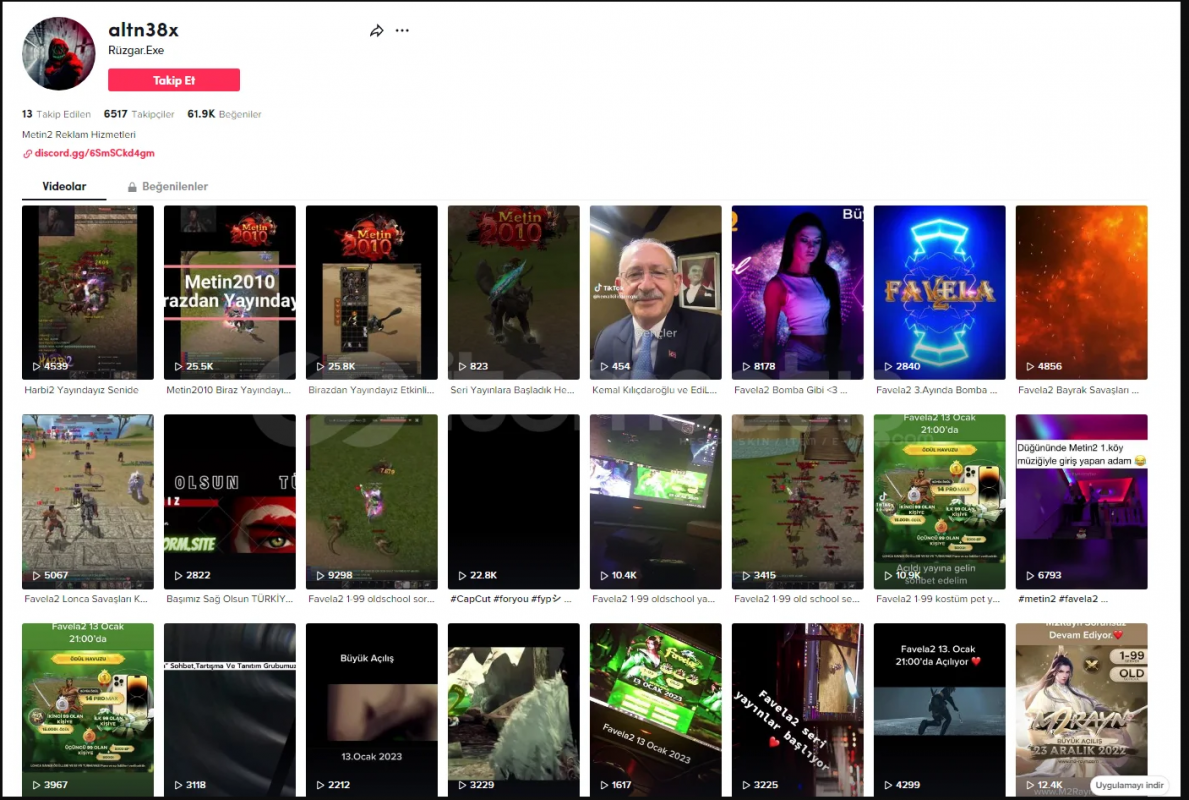The width and height of the screenshot is (1189, 800).
Task: Open the altn38x profile avatar
Action: [59, 54]
